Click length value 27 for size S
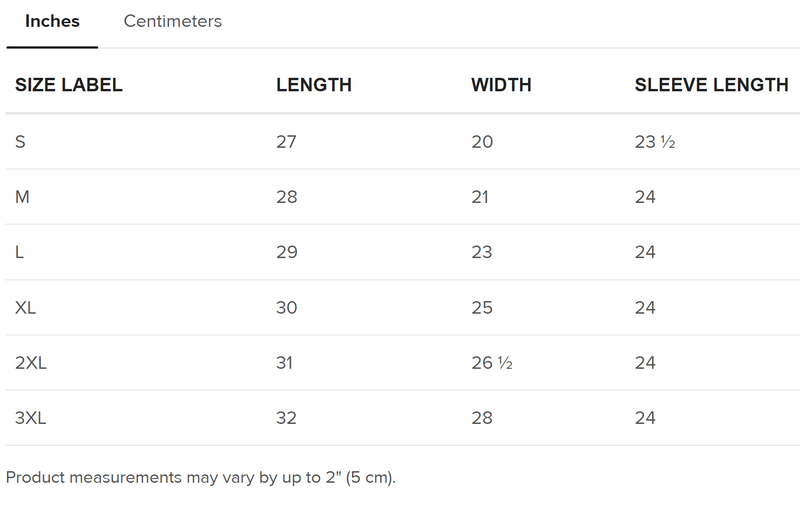Viewport: 800px width, 505px height. pyautogui.click(x=287, y=142)
